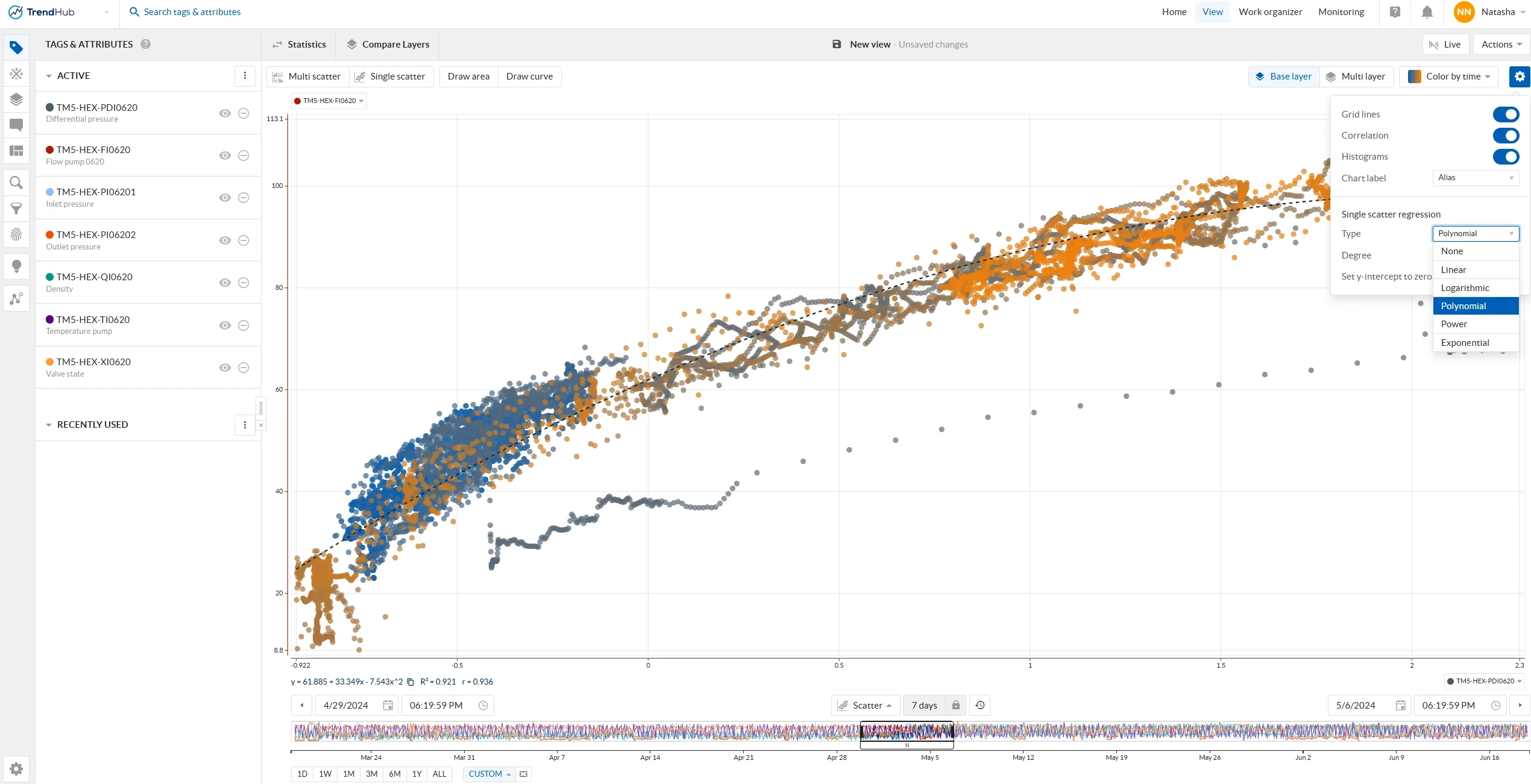Click the context bar time window selector

click(907, 733)
